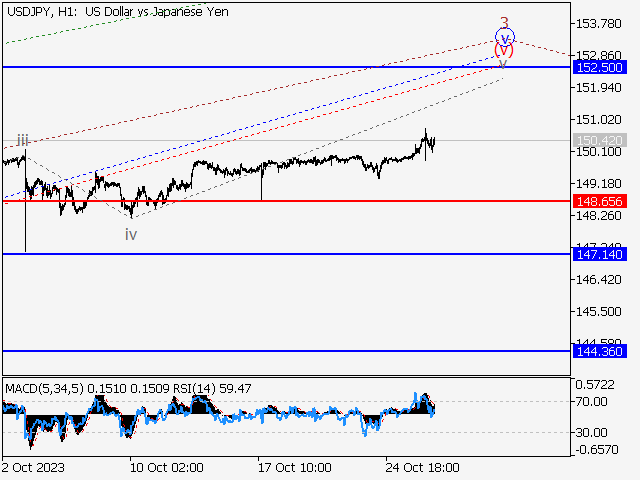This screenshot has height=480, width=640.
Task: Click the 148.260 price scale value
Action: tap(598, 216)
